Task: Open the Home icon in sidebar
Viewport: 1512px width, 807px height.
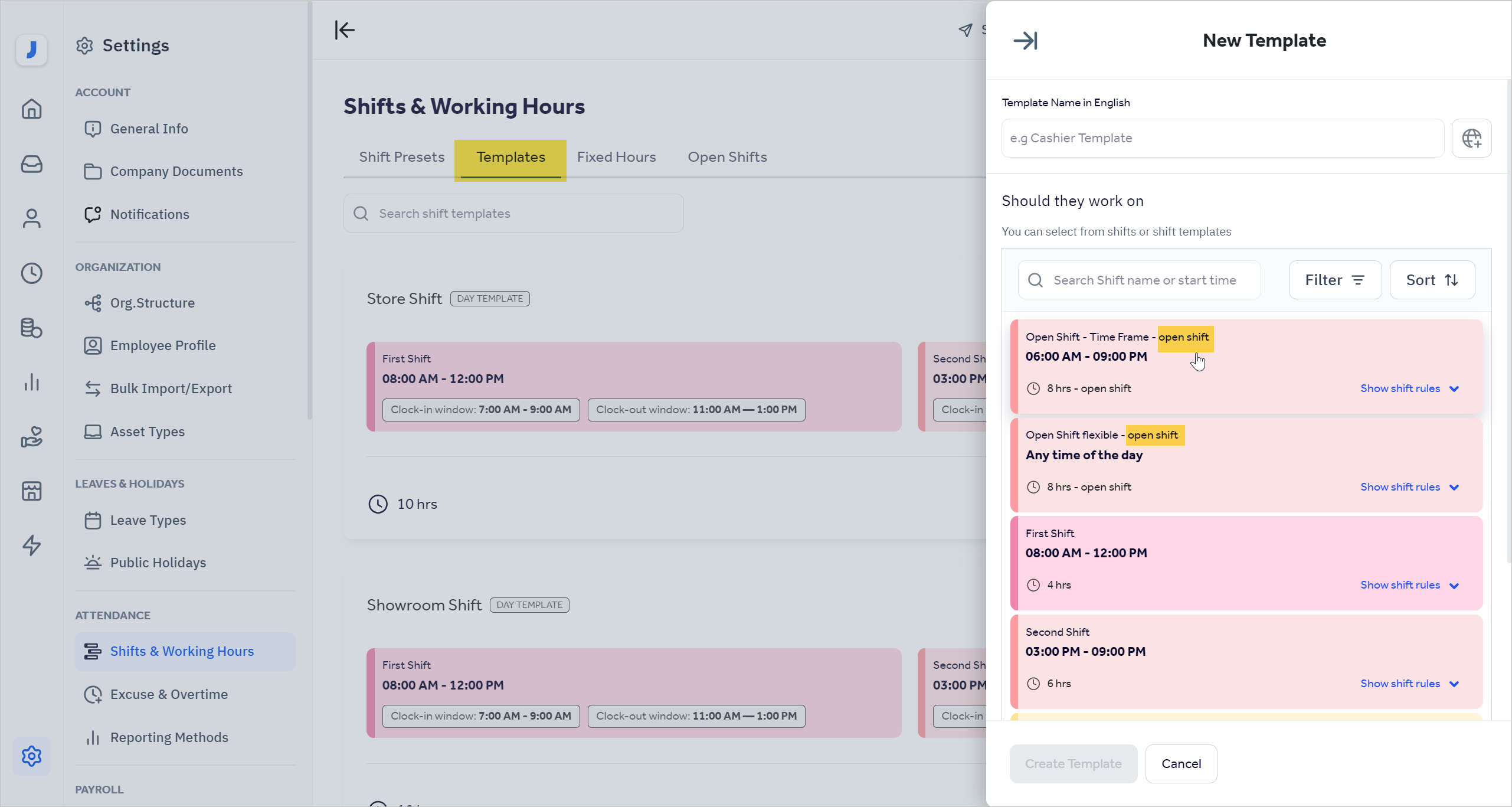Action: pos(31,109)
